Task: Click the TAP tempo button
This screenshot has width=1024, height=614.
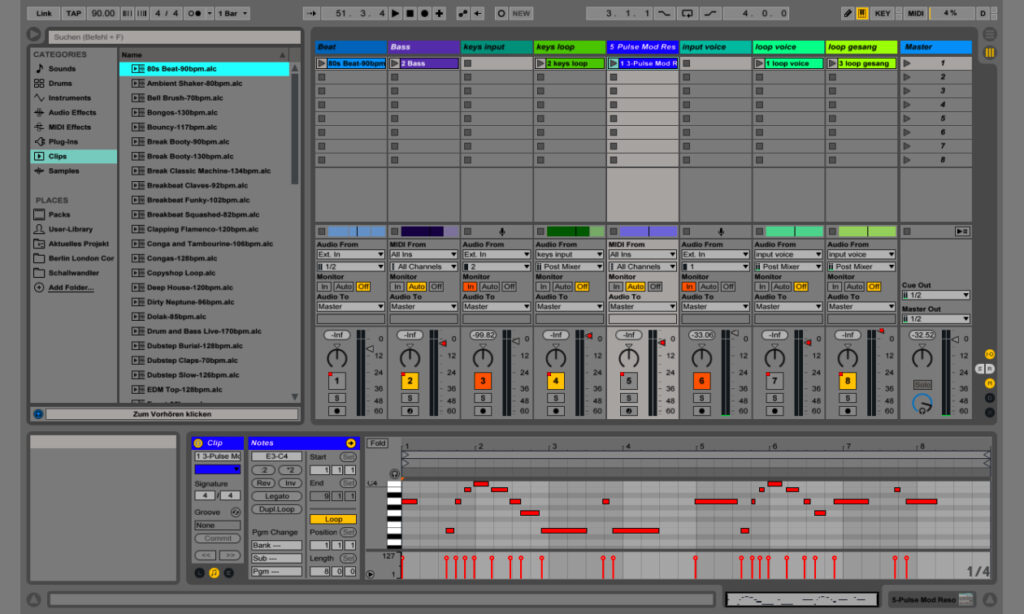Action: click(x=74, y=13)
